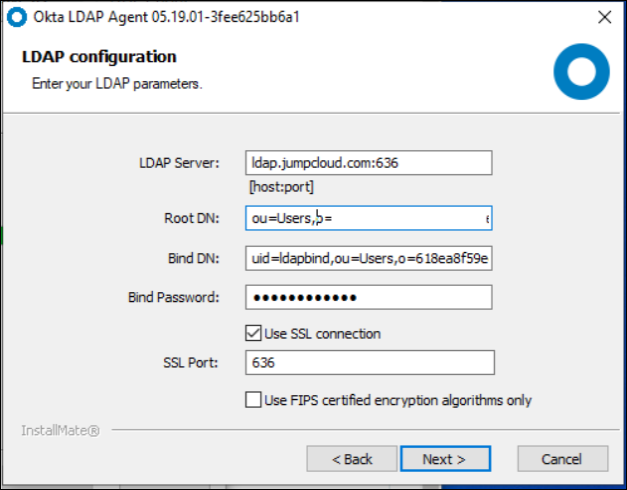The width and height of the screenshot is (627, 490).
Task: Click "Enter your LDAP parameters" text
Action: (117, 83)
